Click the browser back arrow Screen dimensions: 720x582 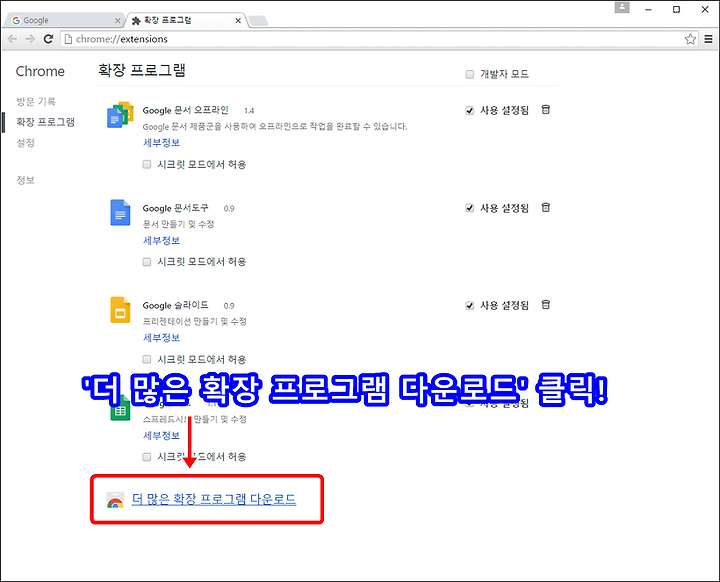(12, 39)
